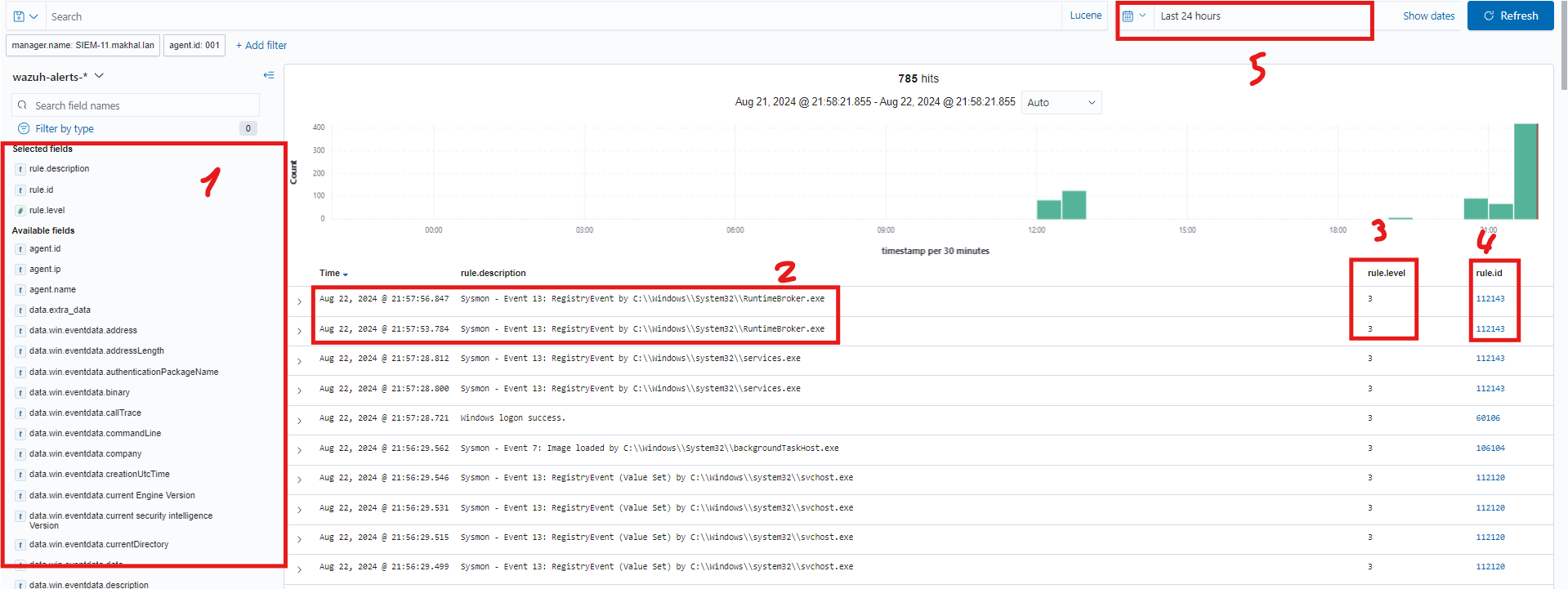Open the Auto interval dropdown
1568x589 pixels.
[x=1061, y=103]
